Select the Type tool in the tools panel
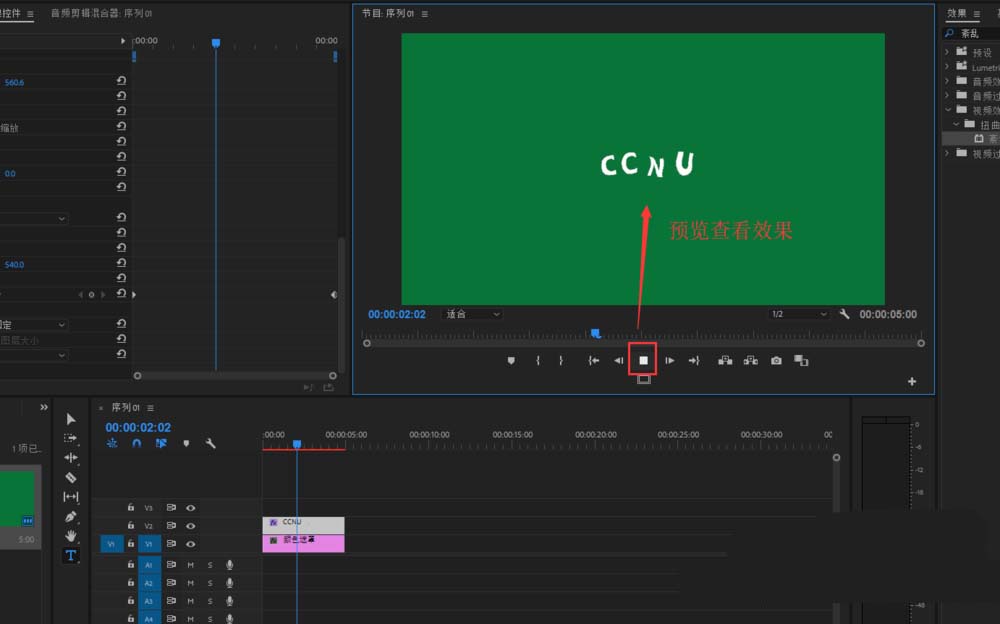The width and height of the screenshot is (1000, 624). click(70, 557)
